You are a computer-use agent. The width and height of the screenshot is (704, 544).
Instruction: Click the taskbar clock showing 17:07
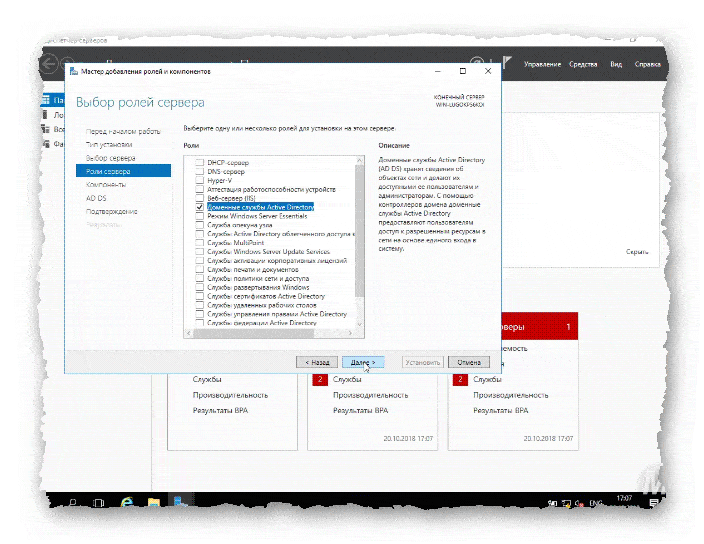click(x=624, y=499)
